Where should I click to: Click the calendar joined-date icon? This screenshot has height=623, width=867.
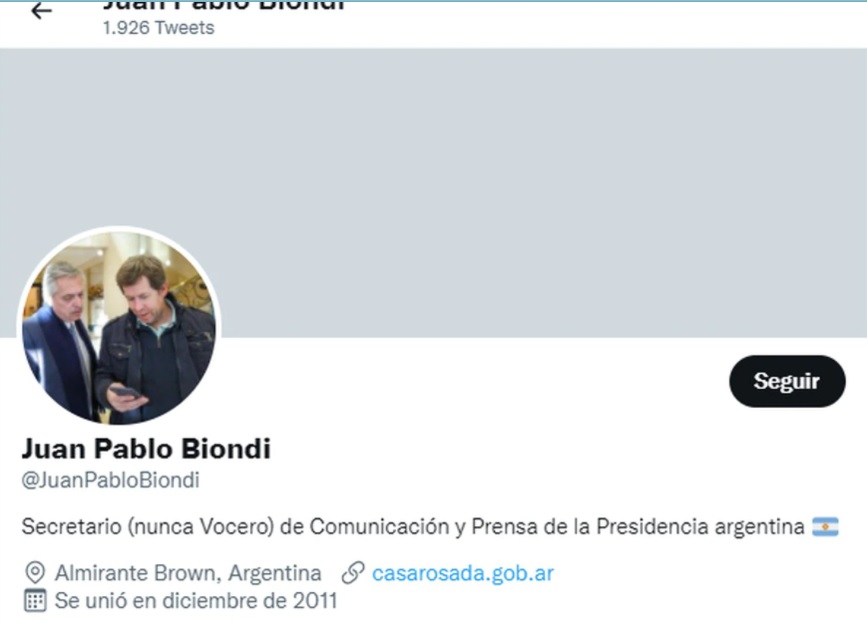coord(35,601)
